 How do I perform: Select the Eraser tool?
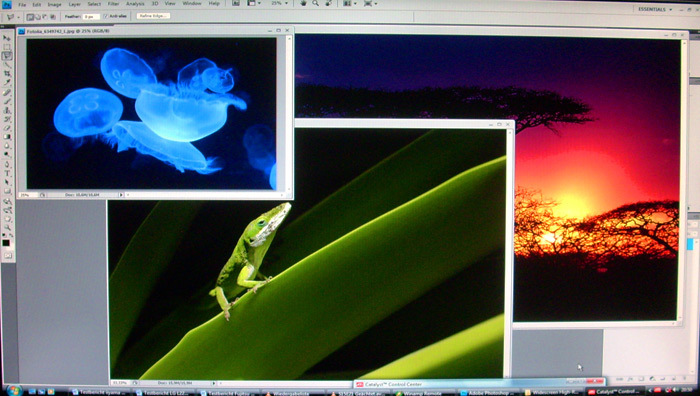(x=7, y=128)
